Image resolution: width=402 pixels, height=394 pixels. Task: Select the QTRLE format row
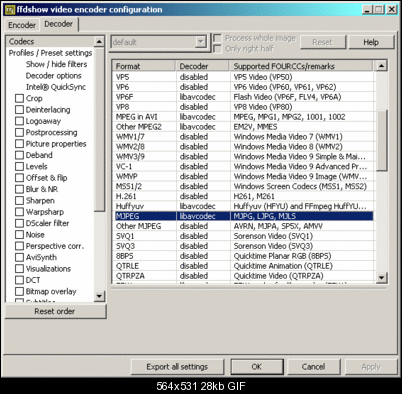coord(243,266)
